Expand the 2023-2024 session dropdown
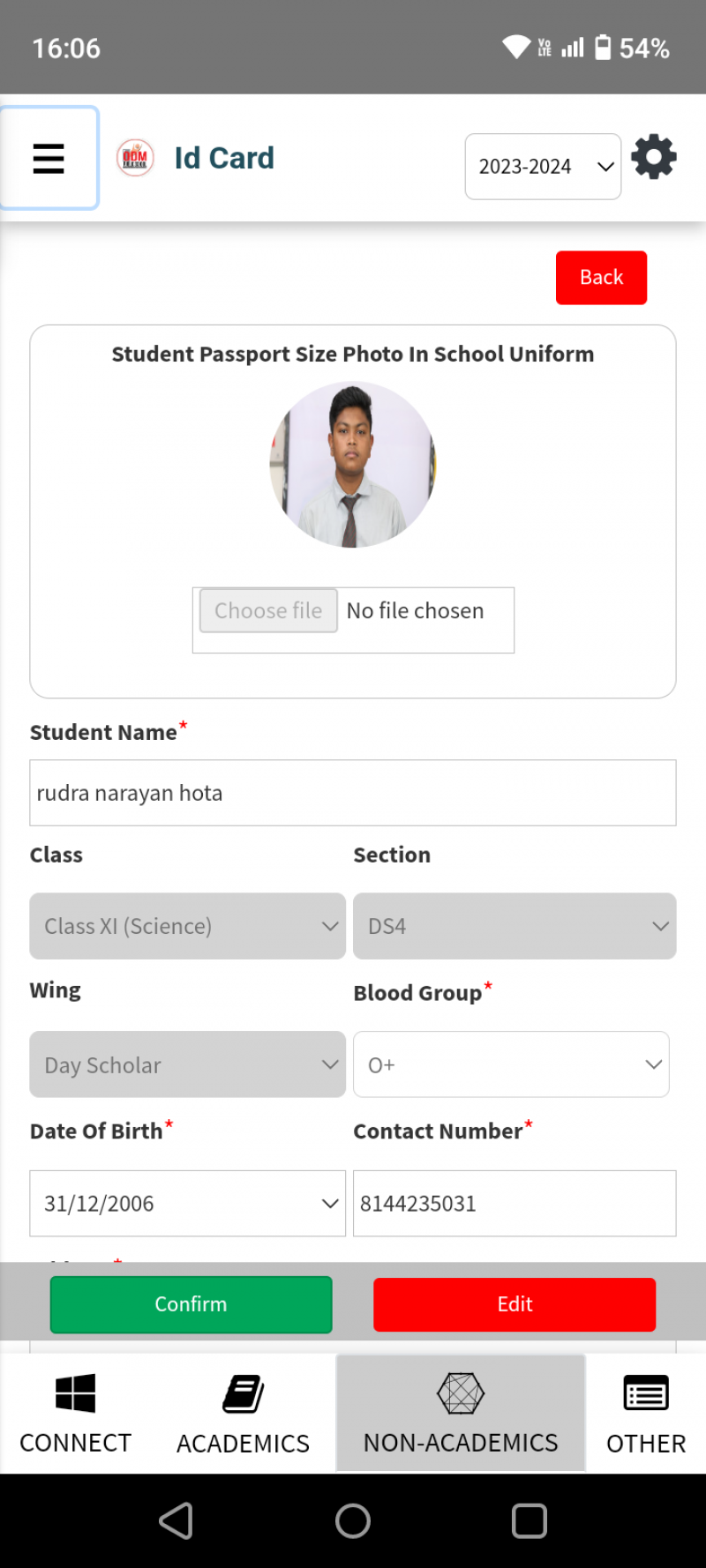Image resolution: width=706 pixels, height=1568 pixels. (x=543, y=167)
